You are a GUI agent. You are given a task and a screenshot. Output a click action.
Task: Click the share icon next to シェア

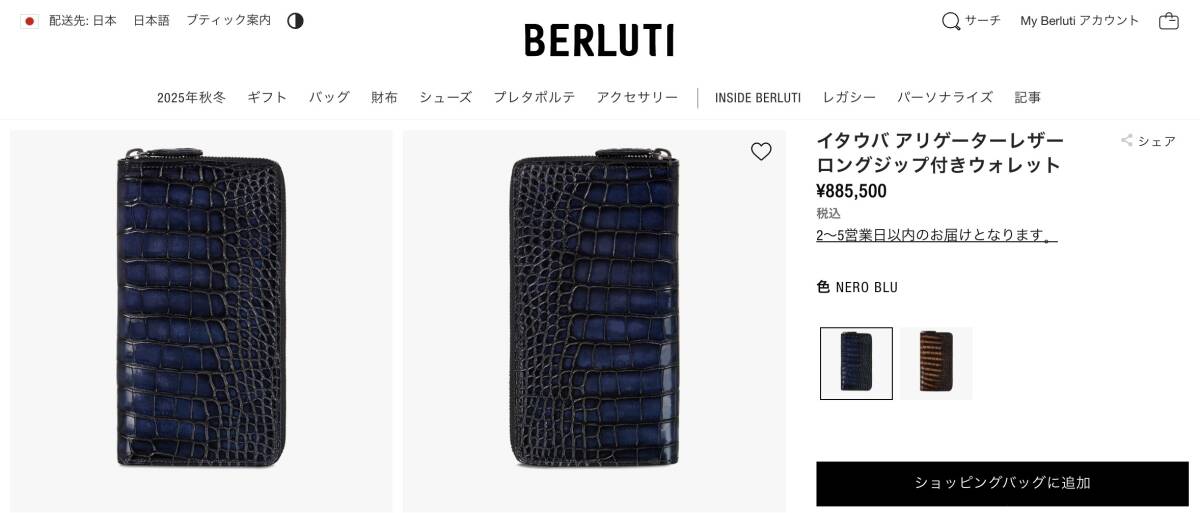1127,141
